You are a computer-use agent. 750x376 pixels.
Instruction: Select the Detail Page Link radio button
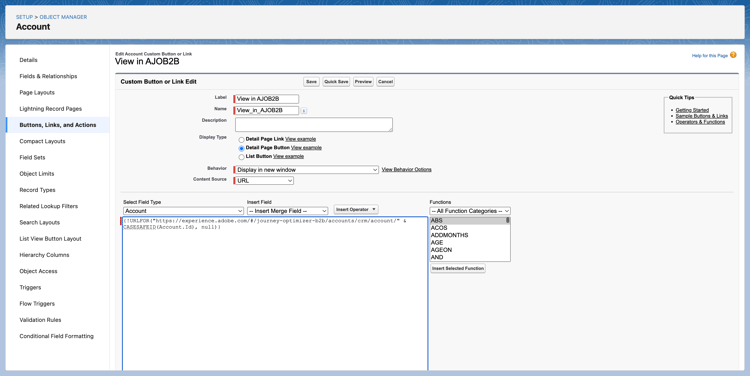[242, 140]
